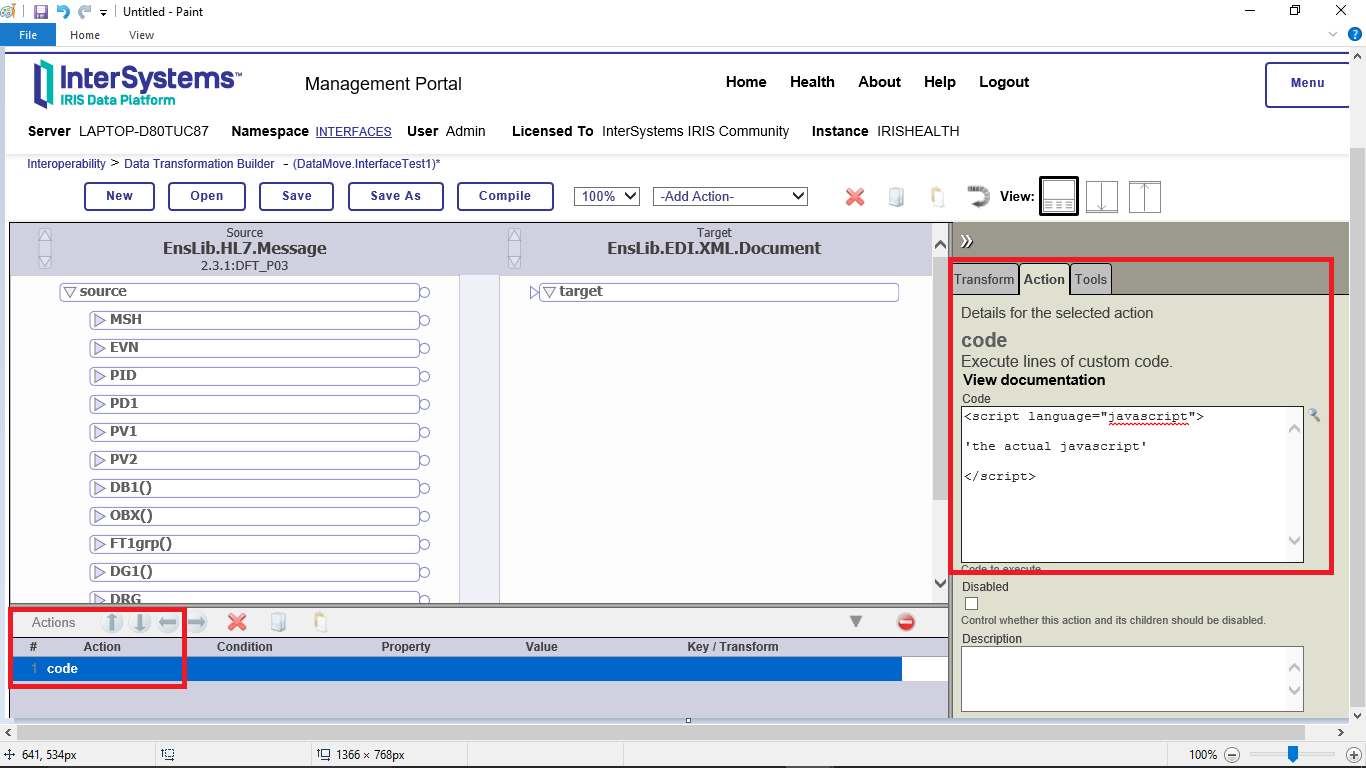Expand the PID segment
Image resolution: width=1366 pixels, height=768 pixels.
(99, 376)
